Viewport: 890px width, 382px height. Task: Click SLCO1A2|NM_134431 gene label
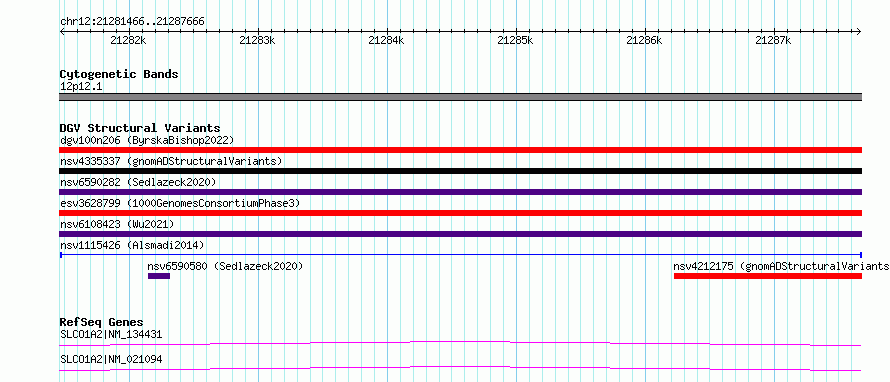coord(111,334)
